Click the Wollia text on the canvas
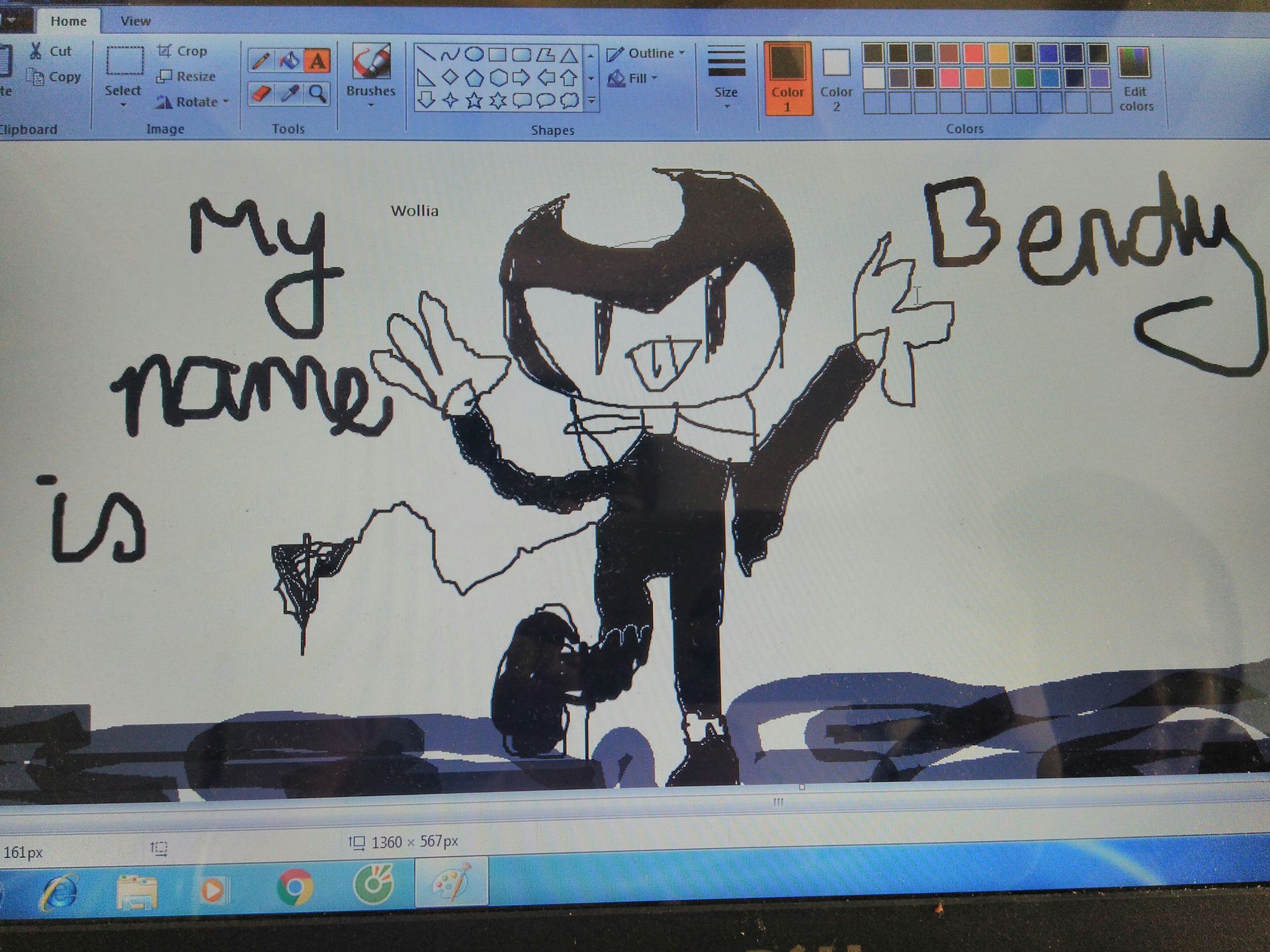The width and height of the screenshot is (1270, 952). tap(415, 211)
